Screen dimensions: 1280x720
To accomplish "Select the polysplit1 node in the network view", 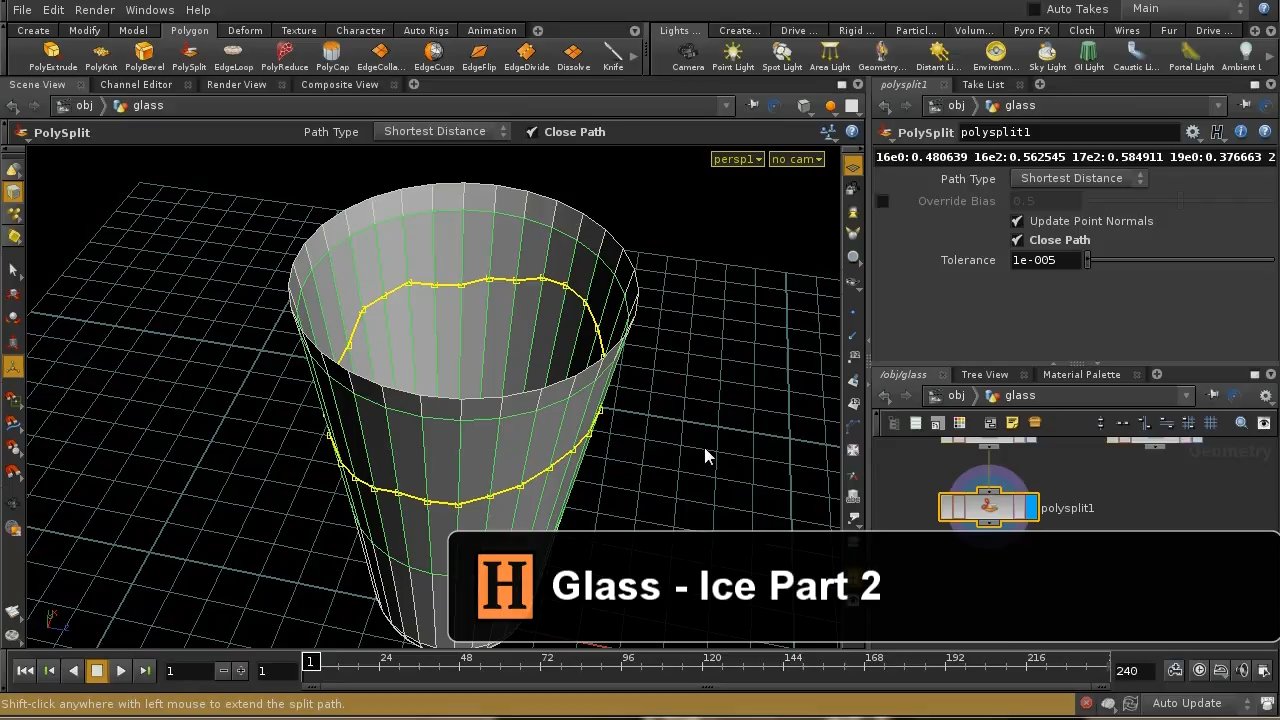I will pos(988,508).
